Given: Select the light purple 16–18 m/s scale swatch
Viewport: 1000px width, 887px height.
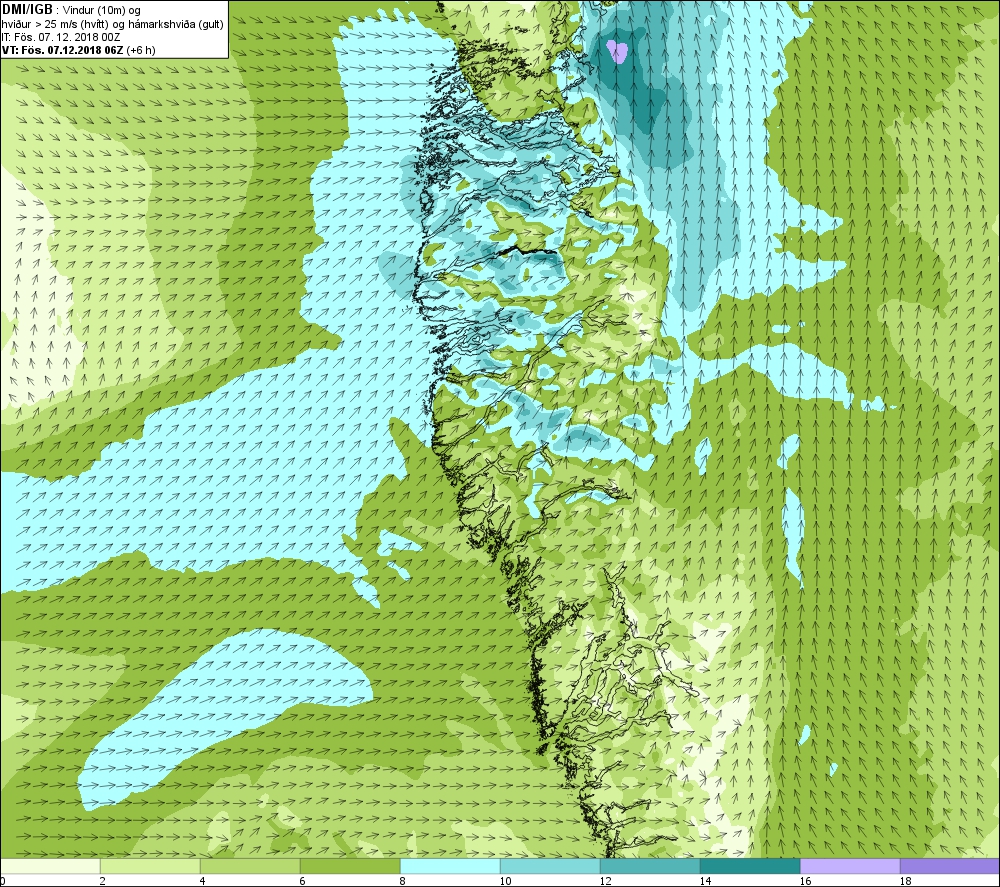Looking at the screenshot, I should point(850,866).
